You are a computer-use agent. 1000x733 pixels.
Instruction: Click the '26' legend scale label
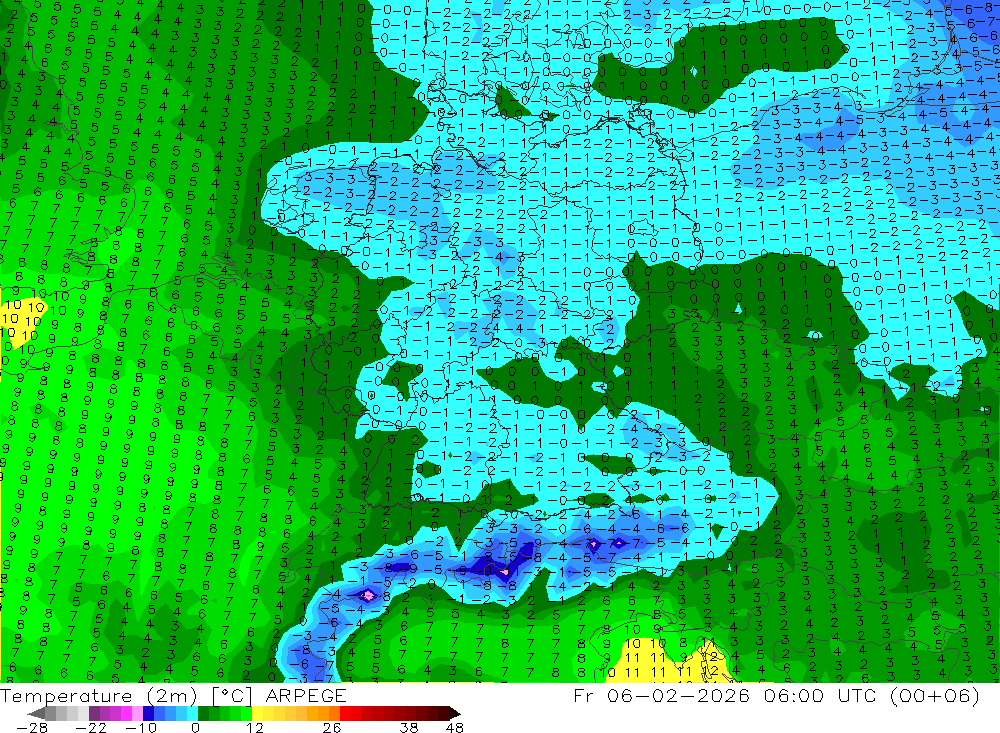(332, 727)
